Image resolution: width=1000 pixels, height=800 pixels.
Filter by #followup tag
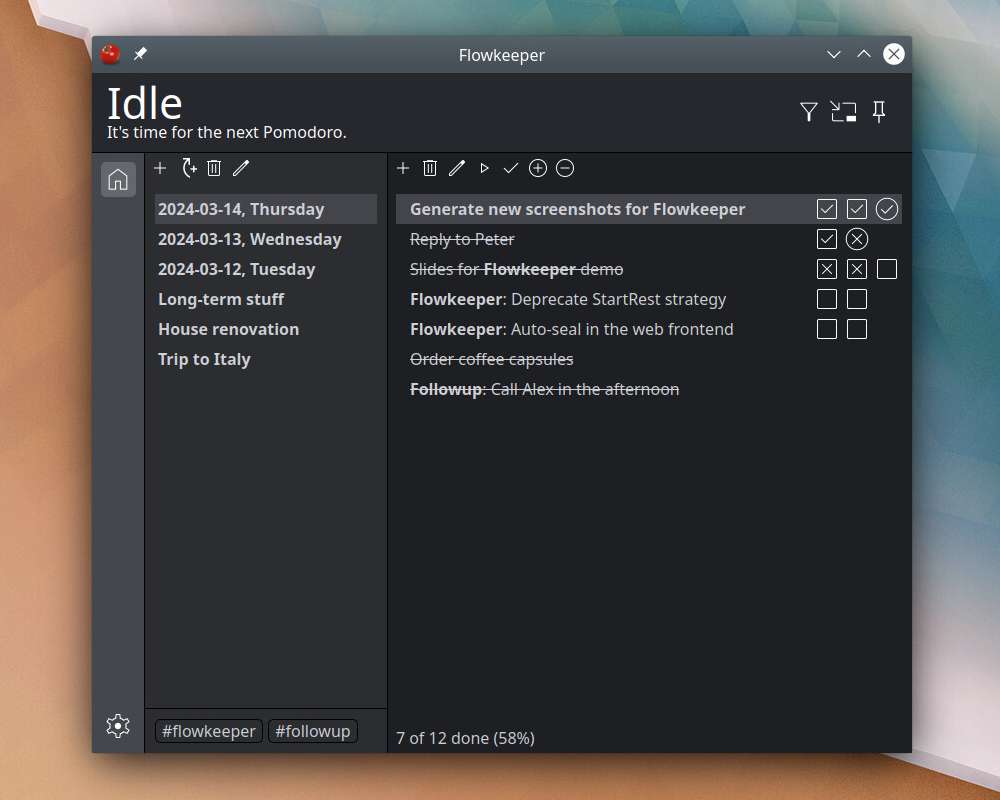(x=312, y=731)
